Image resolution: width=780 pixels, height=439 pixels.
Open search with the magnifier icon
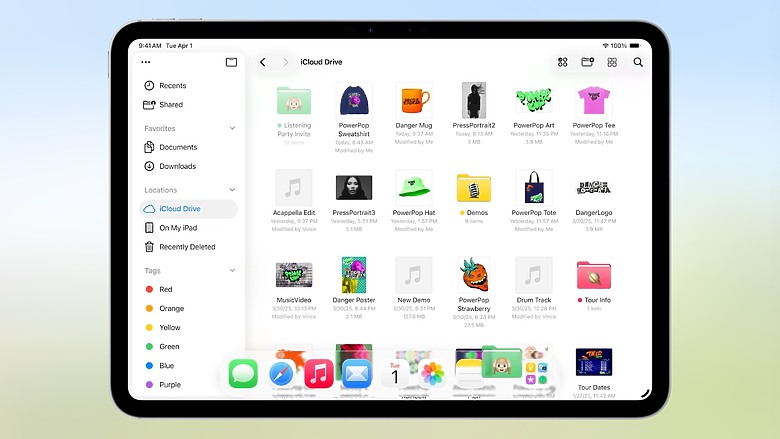tap(638, 62)
